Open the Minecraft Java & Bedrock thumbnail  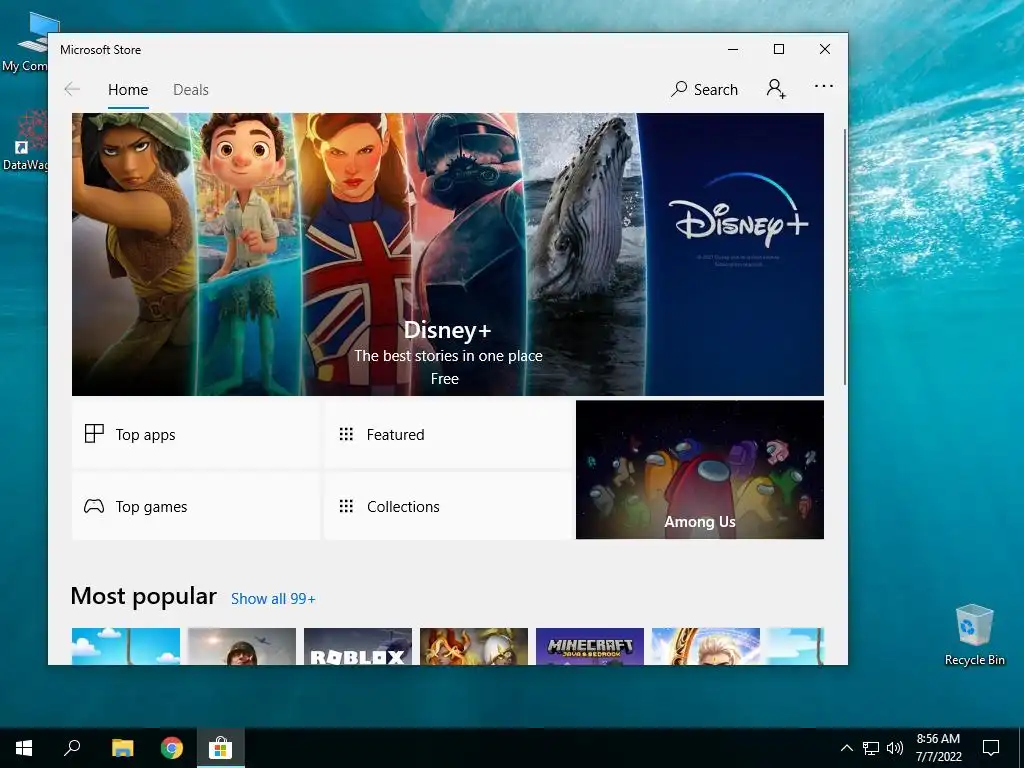pyautogui.click(x=590, y=647)
